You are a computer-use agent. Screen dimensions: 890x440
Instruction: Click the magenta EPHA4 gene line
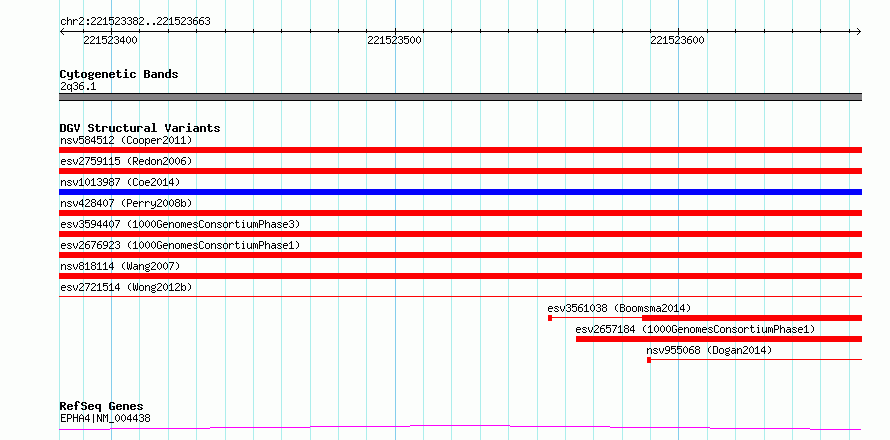tap(460, 428)
